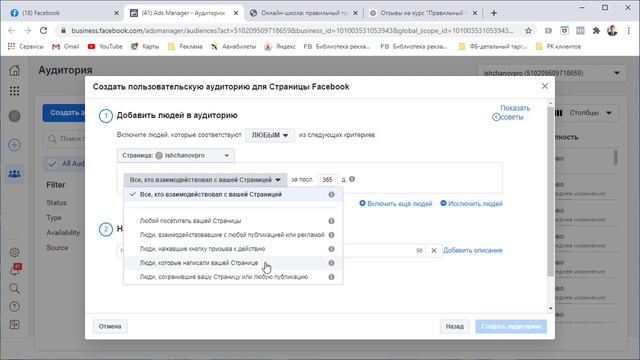The width and height of the screenshot is (640, 360).
Task: Click the 'Создать аудиторию' button in dialog
Action: click(x=511, y=327)
